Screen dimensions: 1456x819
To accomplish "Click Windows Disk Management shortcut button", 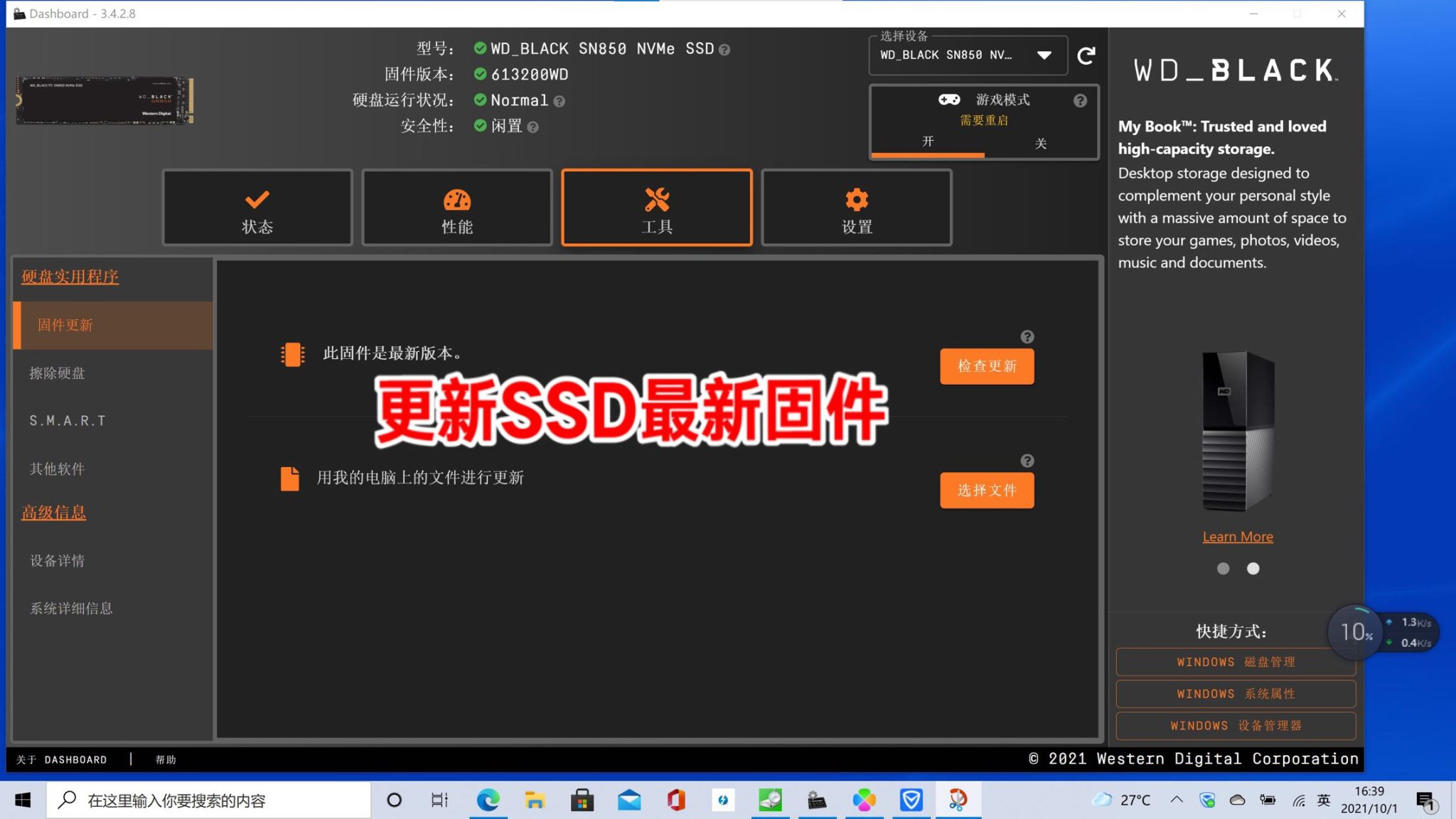I will [x=1236, y=662].
